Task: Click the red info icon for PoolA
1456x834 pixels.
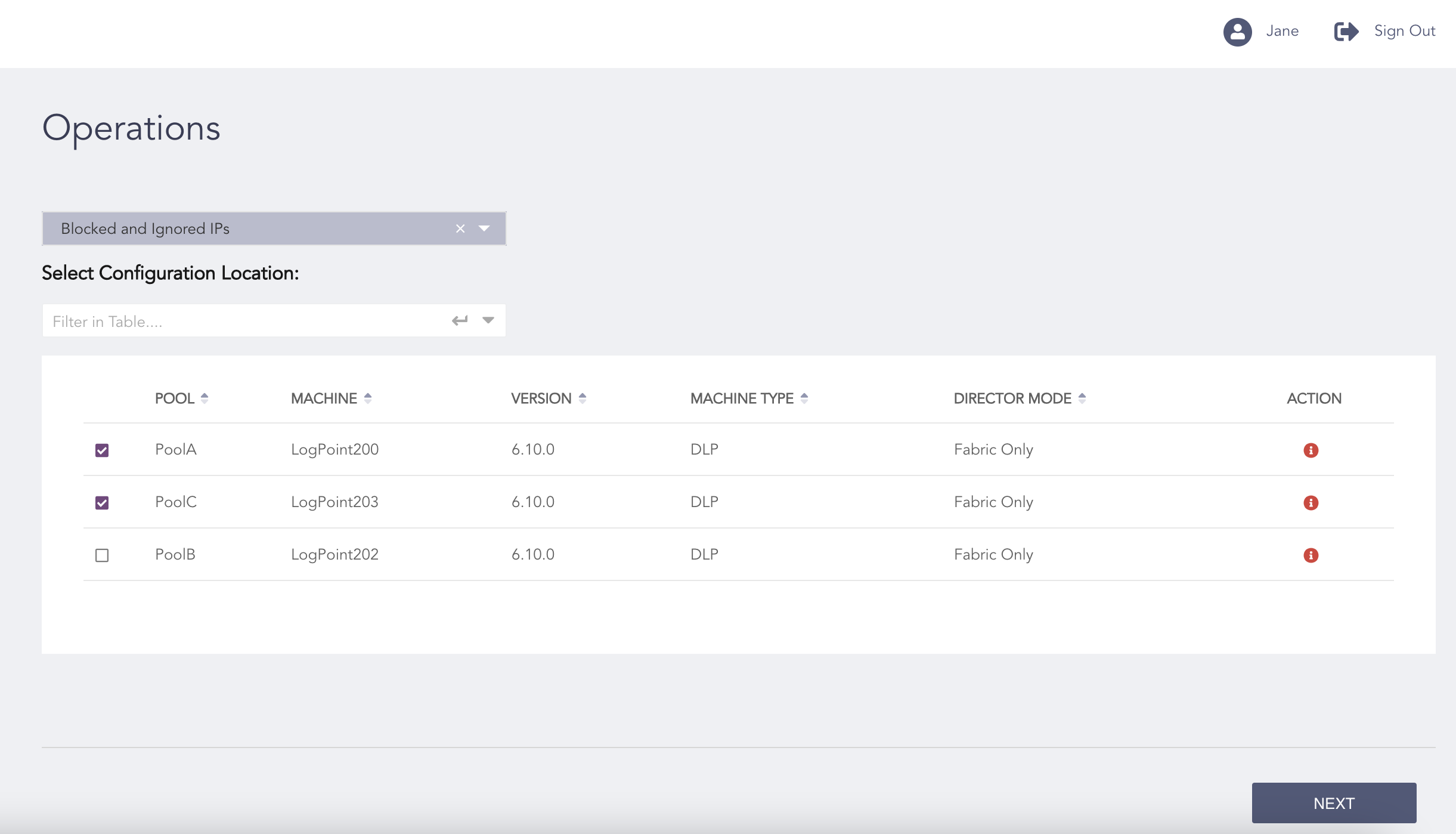Action: 1311,450
